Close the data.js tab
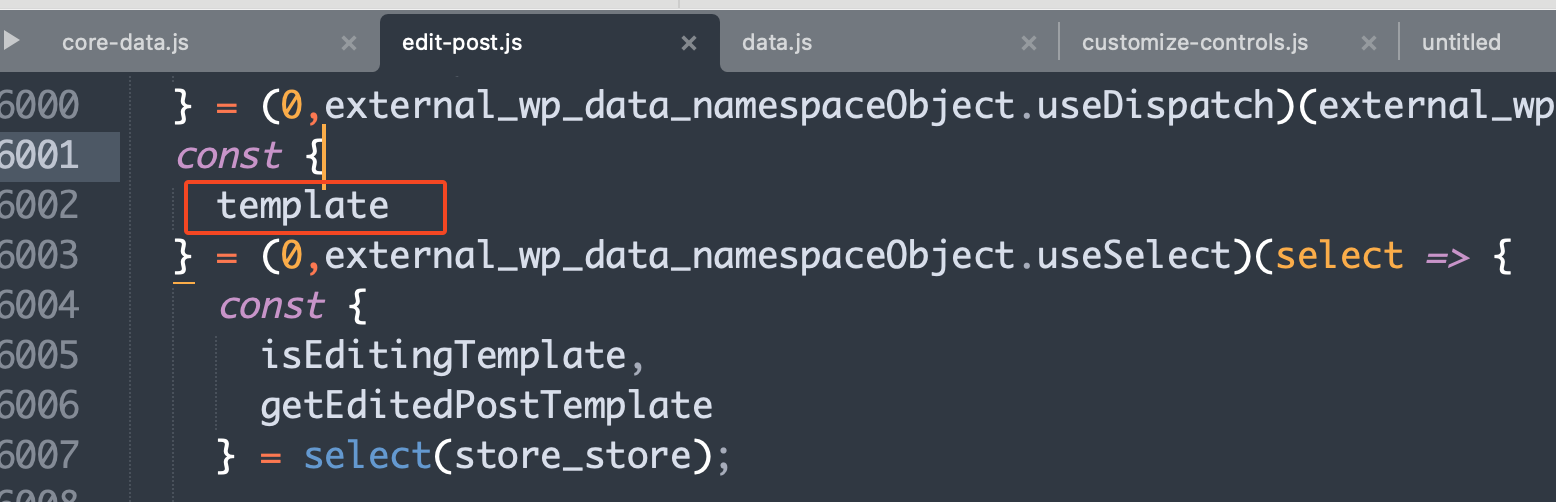Image resolution: width=1556 pixels, height=502 pixels. (x=1028, y=43)
